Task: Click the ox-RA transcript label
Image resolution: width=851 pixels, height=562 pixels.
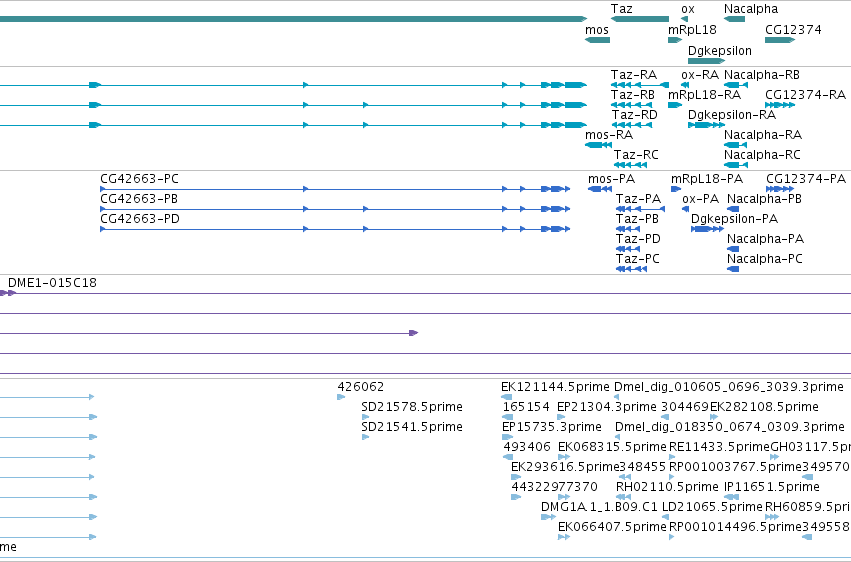Action: click(700, 75)
